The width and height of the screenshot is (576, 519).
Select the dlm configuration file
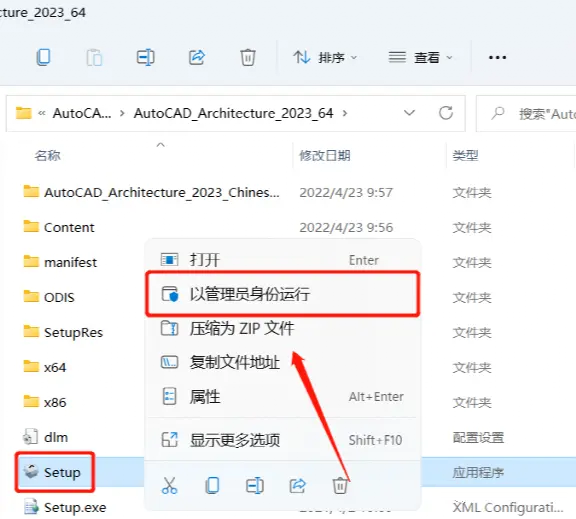click(56, 437)
